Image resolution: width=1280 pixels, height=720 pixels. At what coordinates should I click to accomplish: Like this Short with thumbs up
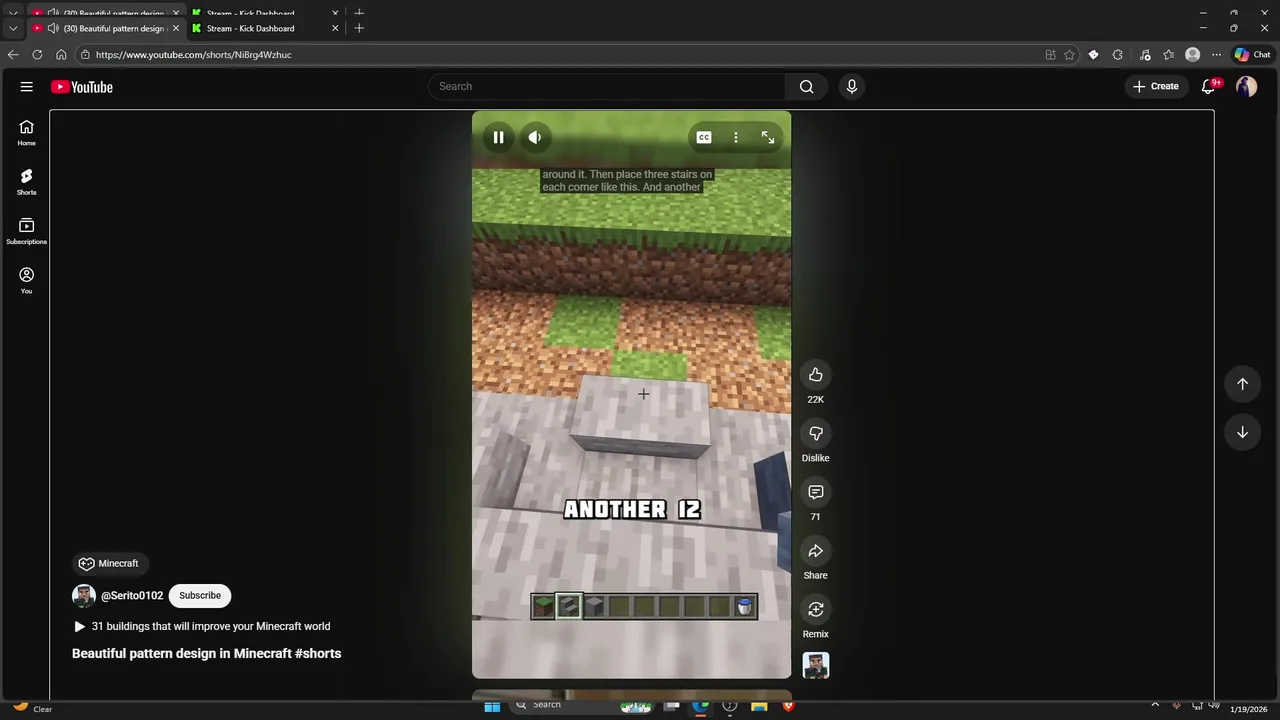coord(816,375)
